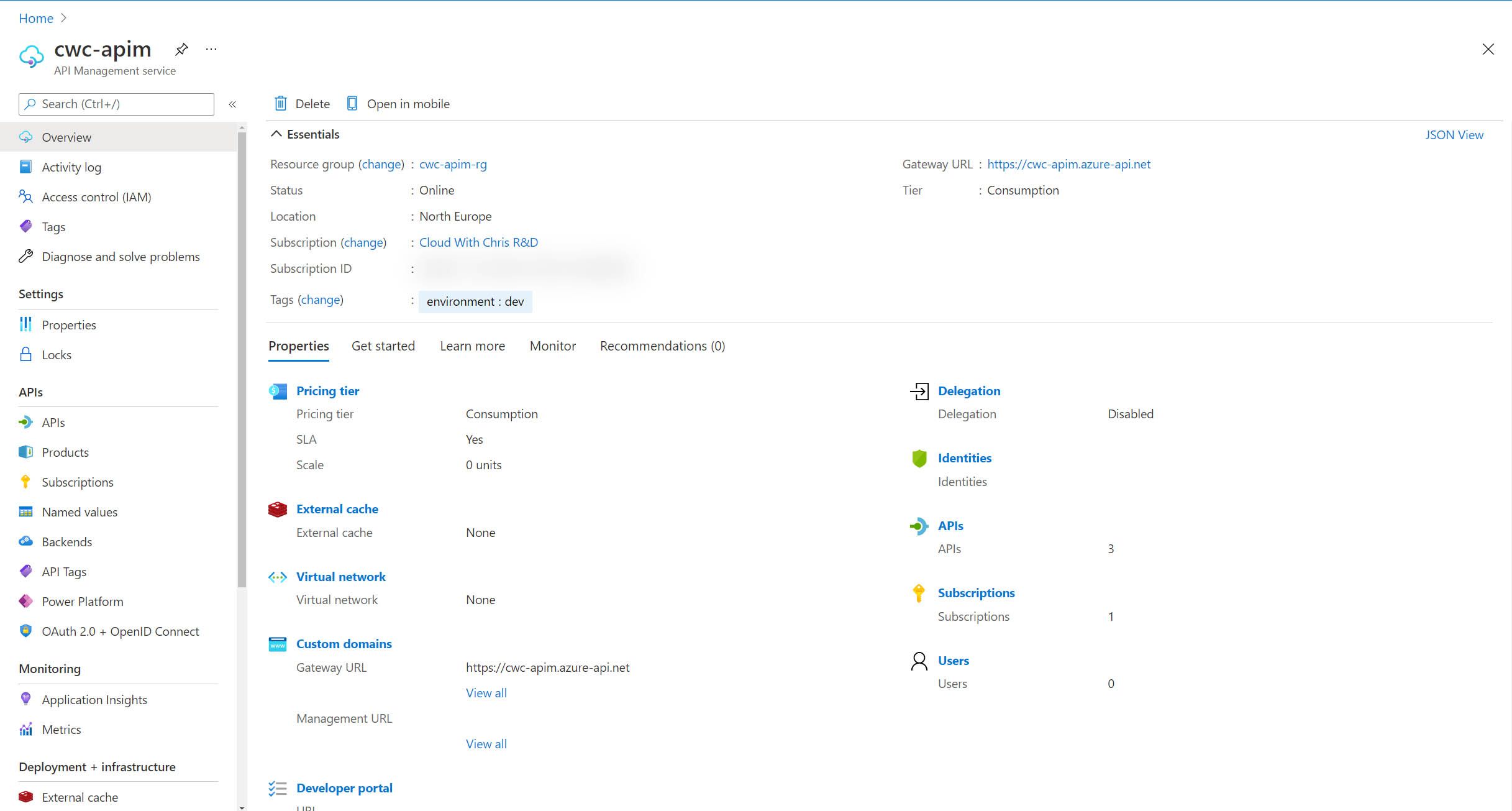1512x811 pixels.
Task: Select Access control (IAM)
Action: (96, 196)
